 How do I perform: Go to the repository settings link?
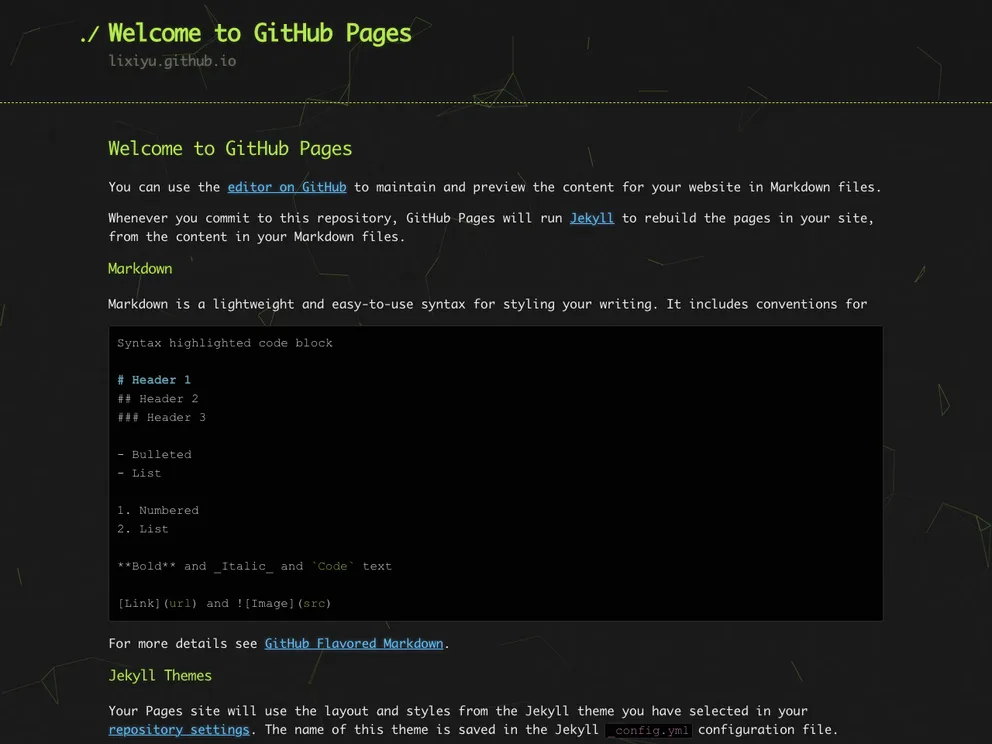pyautogui.click(x=179, y=730)
